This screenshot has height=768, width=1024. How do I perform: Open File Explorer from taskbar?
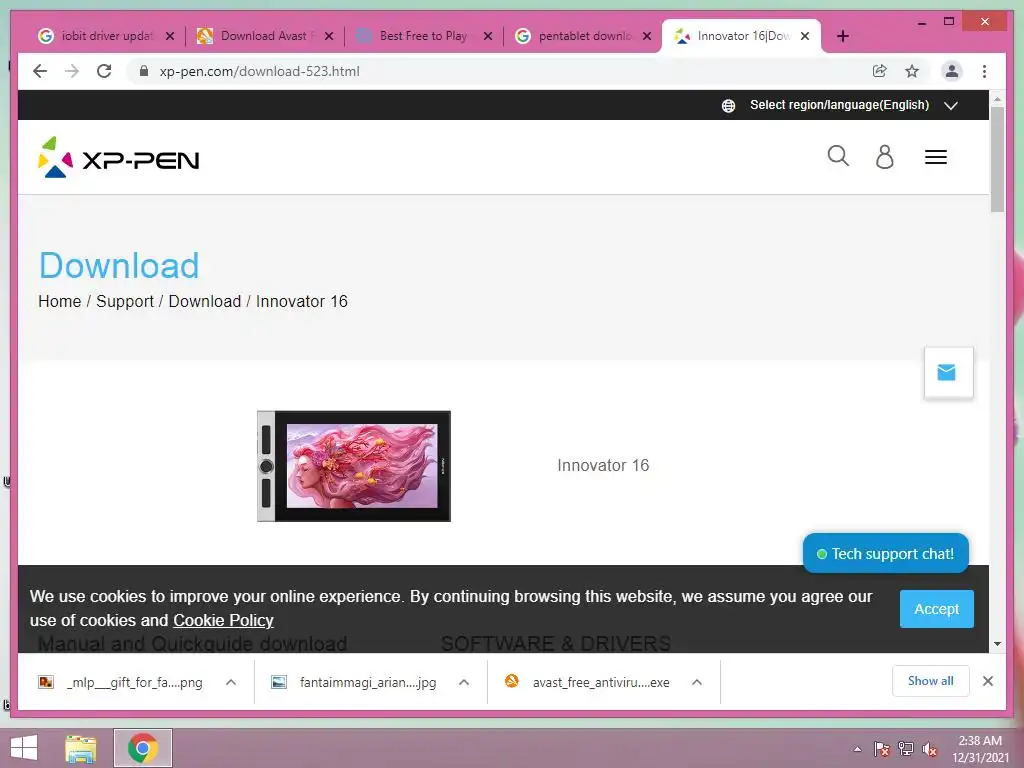(81, 748)
